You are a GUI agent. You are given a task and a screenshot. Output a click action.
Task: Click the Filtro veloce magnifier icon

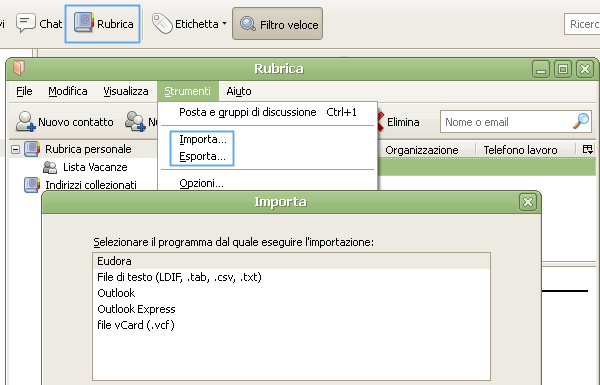[248, 24]
